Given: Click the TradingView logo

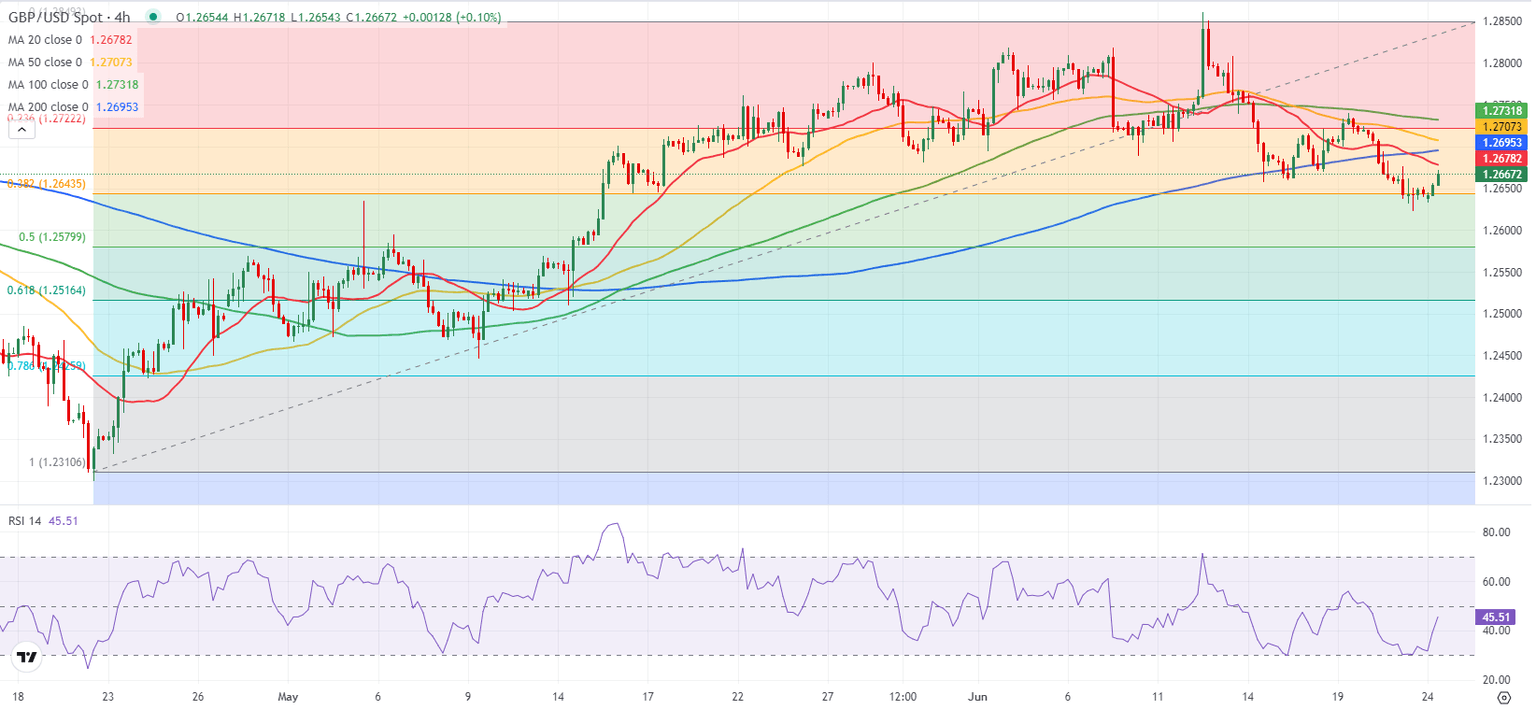Looking at the screenshot, I should coord(27,658).
